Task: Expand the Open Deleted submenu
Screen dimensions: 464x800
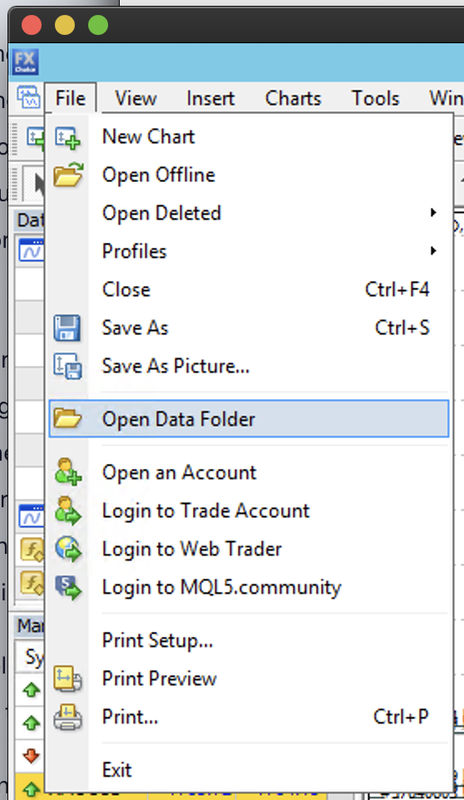Action: [249, 213]
